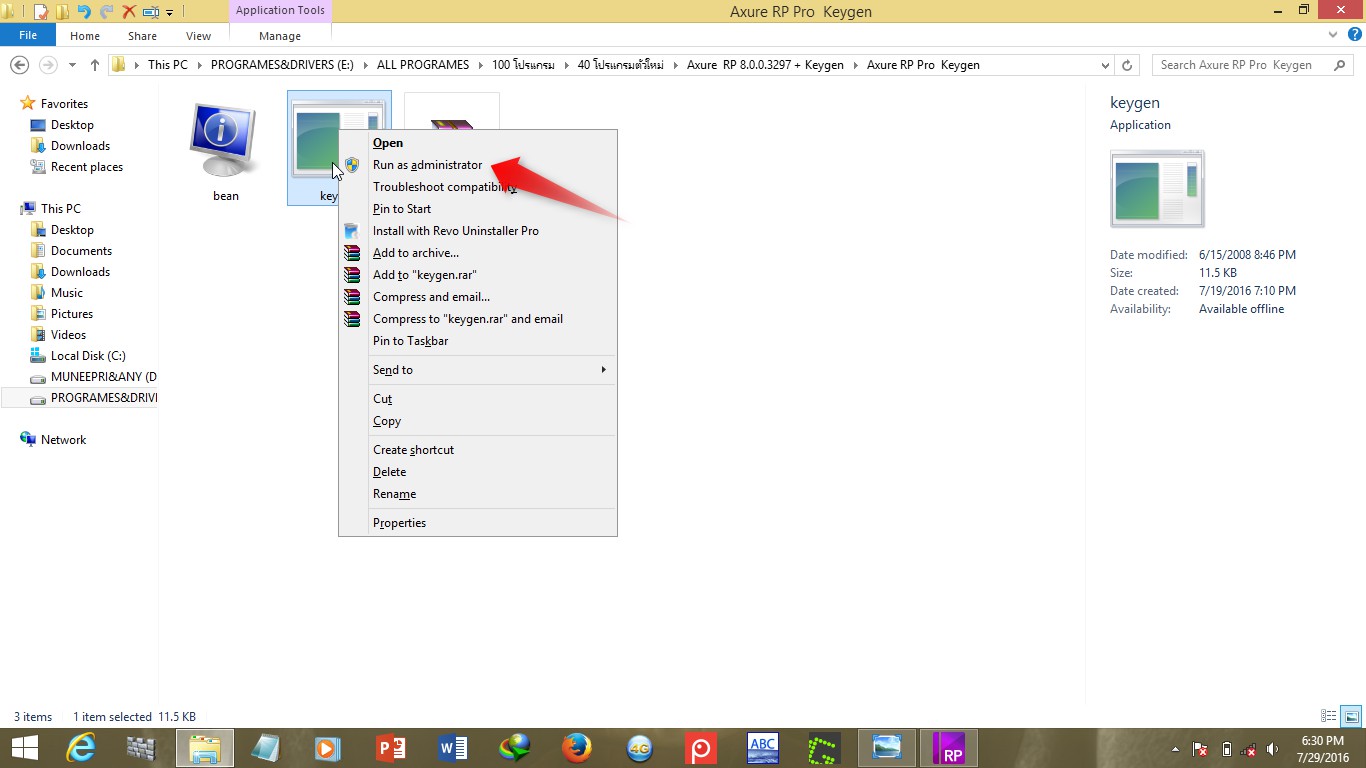Click the red X Delete toolbar icon
This screenshot has width=1366, height=768.
128,12
